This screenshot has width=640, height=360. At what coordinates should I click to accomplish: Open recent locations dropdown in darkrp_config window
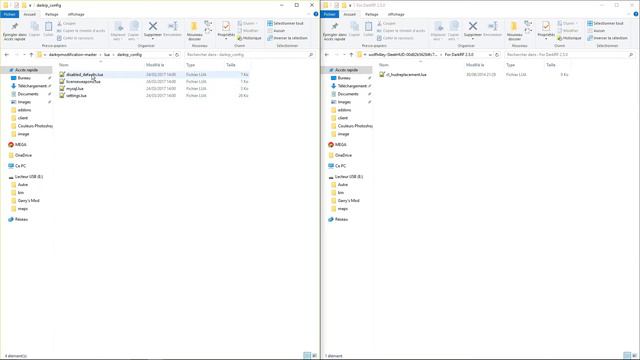(24, 55)
